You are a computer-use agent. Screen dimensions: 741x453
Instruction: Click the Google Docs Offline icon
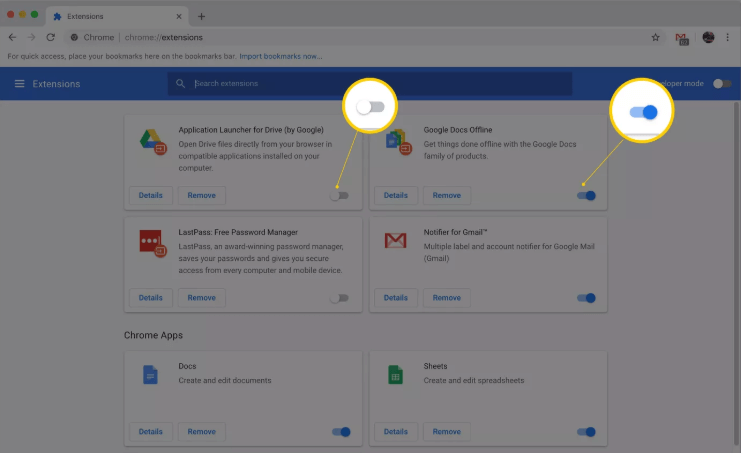(x=398, y=141)
